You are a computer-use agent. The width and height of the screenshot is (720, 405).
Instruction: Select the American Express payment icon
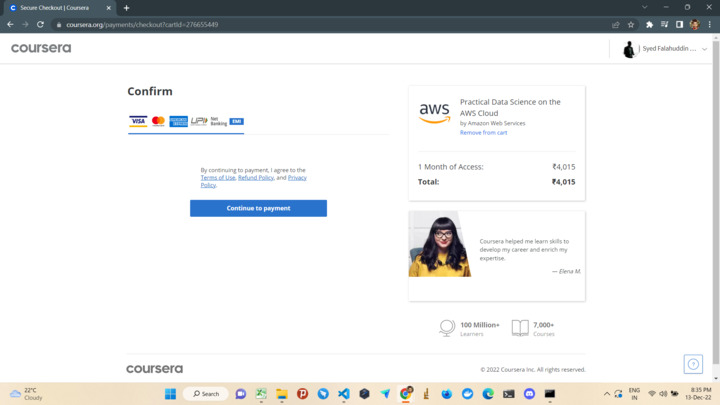178,121
